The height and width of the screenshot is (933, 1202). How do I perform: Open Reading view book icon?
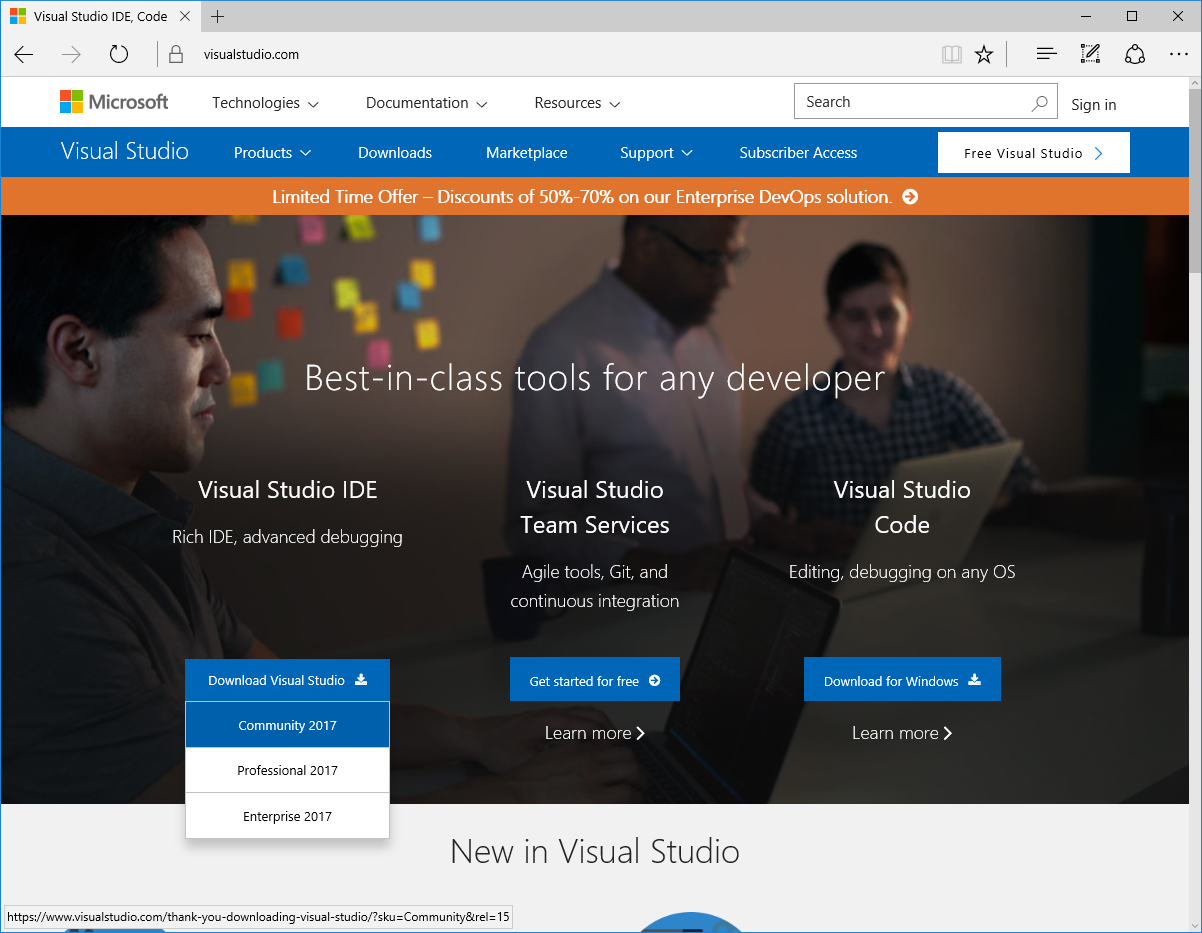[951, 54]
